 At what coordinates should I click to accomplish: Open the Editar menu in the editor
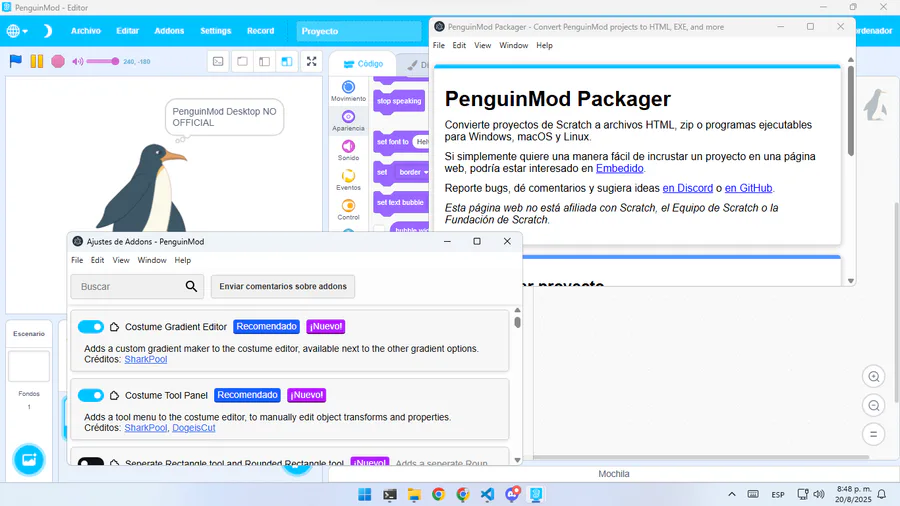coord(127,31)
